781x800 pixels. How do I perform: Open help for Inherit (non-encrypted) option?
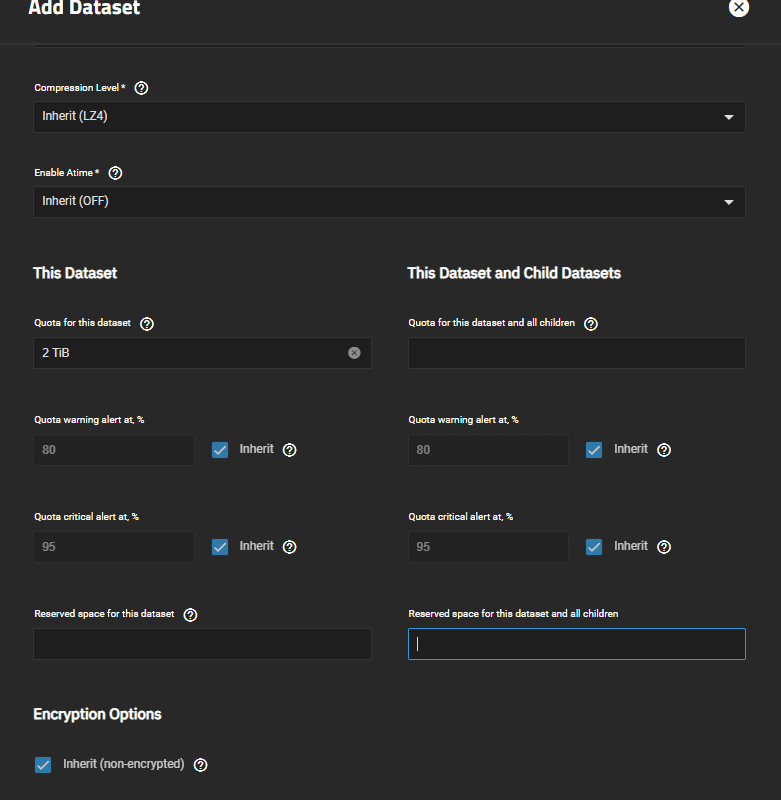pos(200,765)
